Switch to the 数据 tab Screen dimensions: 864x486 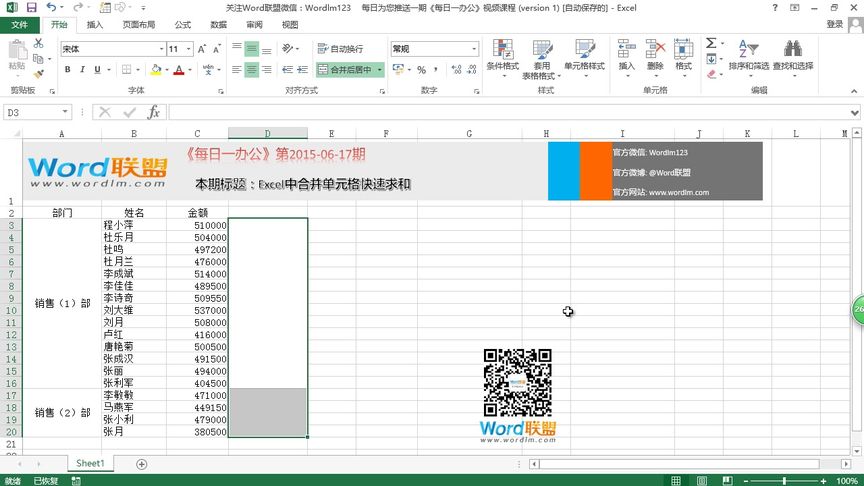[x=218, y=25]
